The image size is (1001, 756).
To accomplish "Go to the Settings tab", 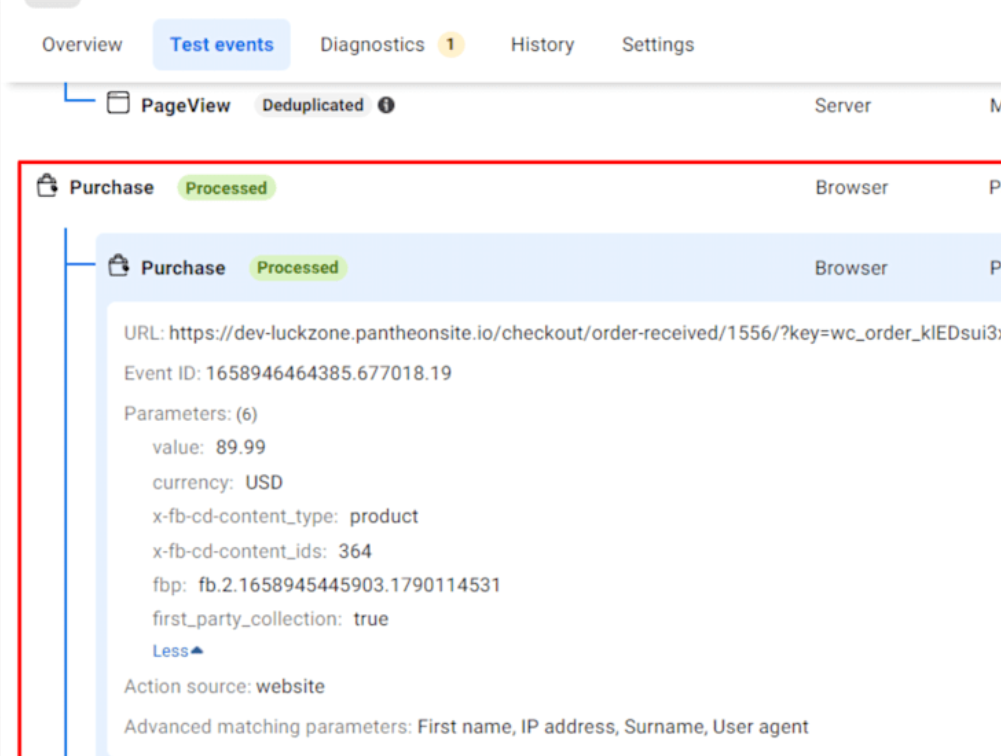I will (x=657, y=45).
